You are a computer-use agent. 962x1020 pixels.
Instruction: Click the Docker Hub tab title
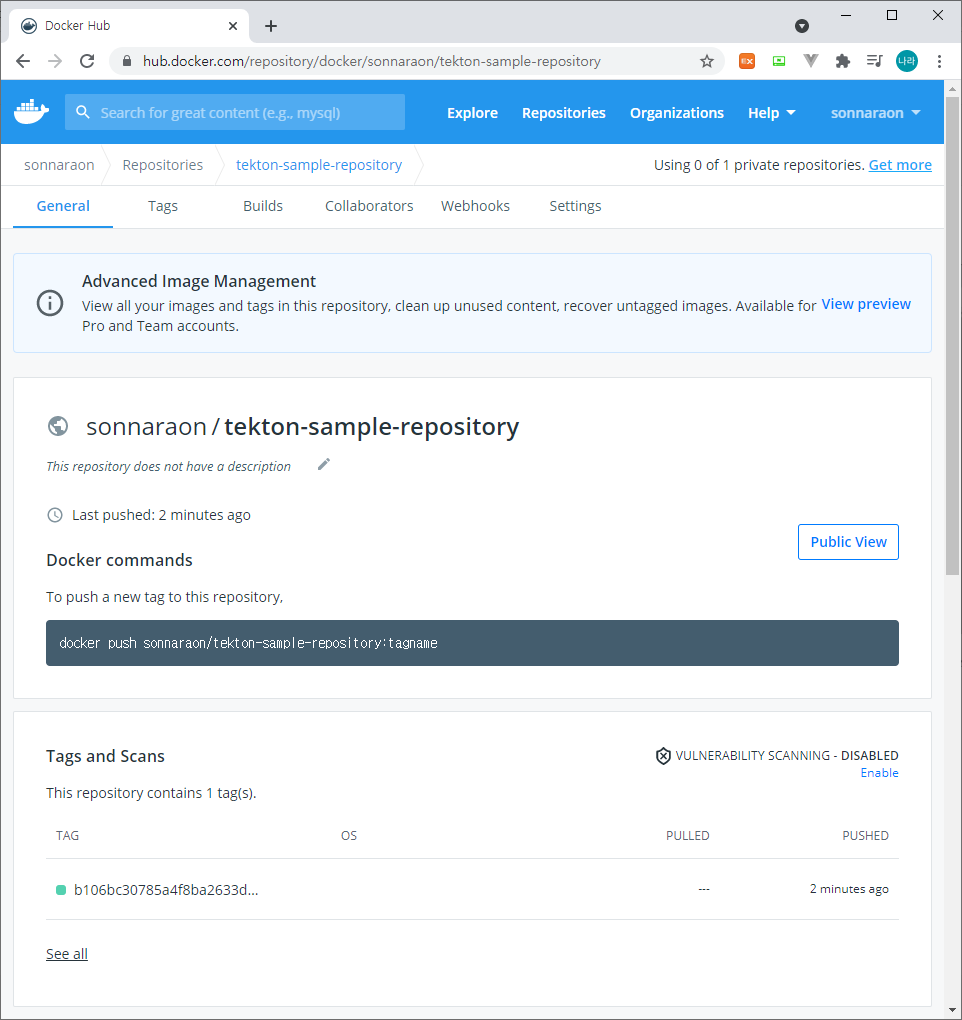coord(77,25)
